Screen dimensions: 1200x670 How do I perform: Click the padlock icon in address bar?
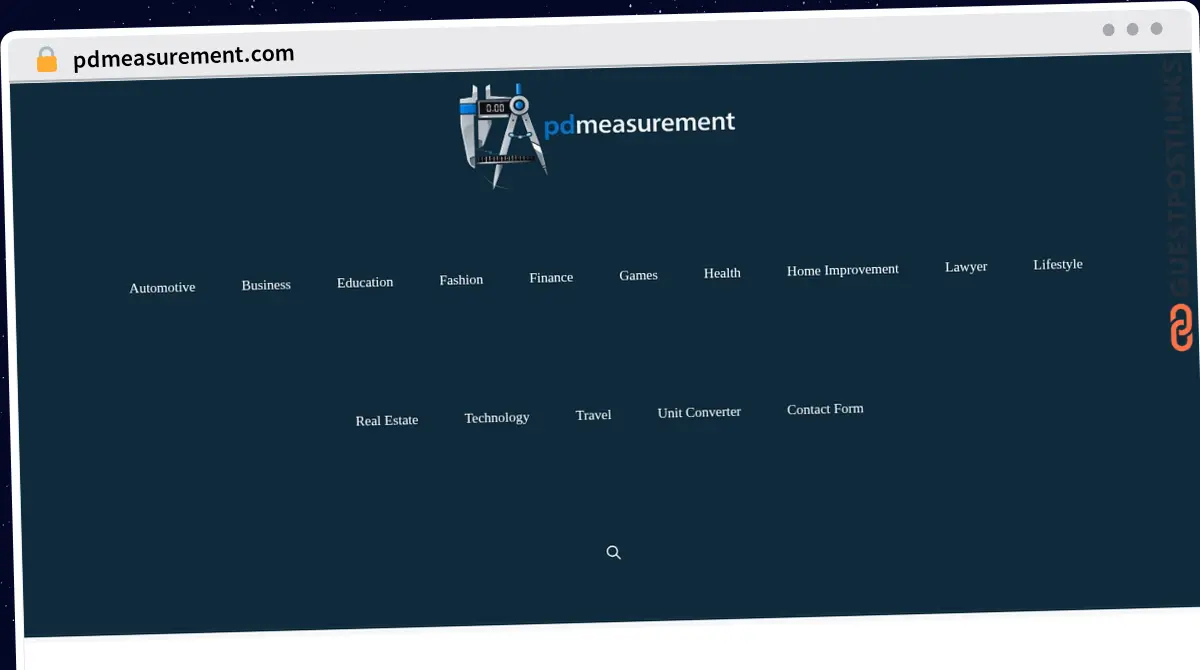pos(47,60)
